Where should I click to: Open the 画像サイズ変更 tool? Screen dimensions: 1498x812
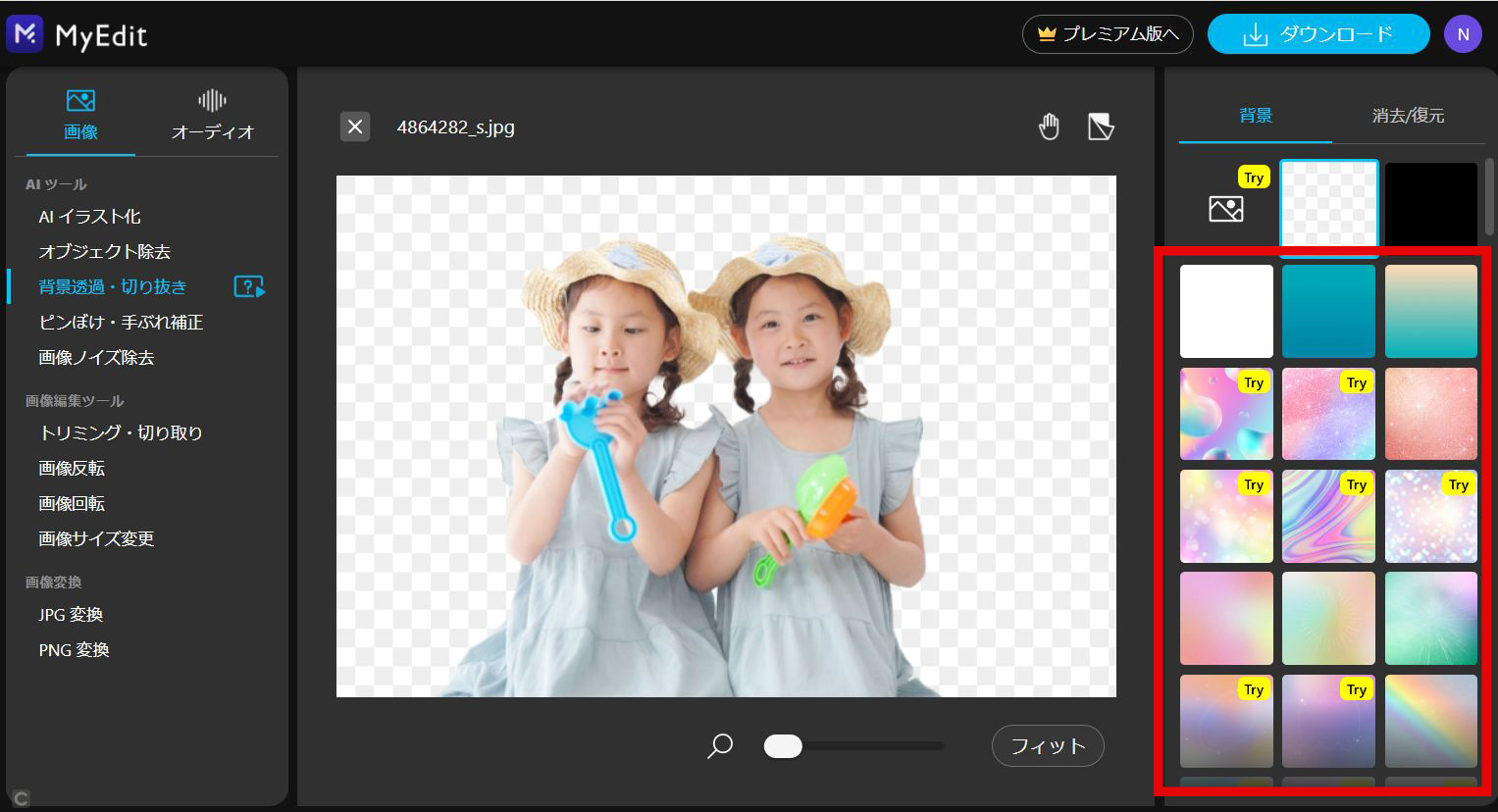[x=94, y=538]
